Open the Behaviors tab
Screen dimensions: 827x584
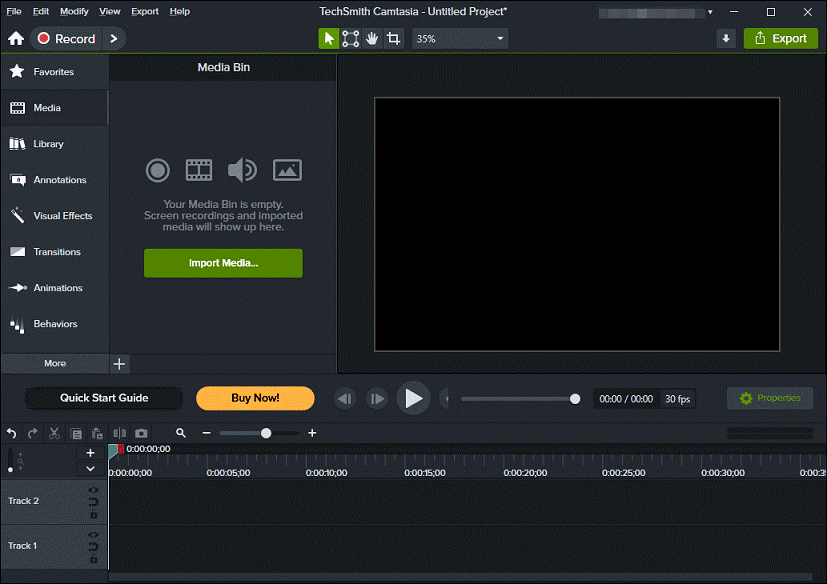tap(54, 323)
